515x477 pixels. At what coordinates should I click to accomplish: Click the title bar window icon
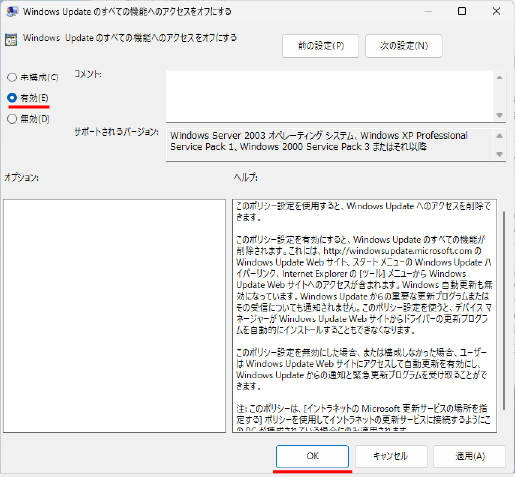pyautogui.click(x=12, y=12)
